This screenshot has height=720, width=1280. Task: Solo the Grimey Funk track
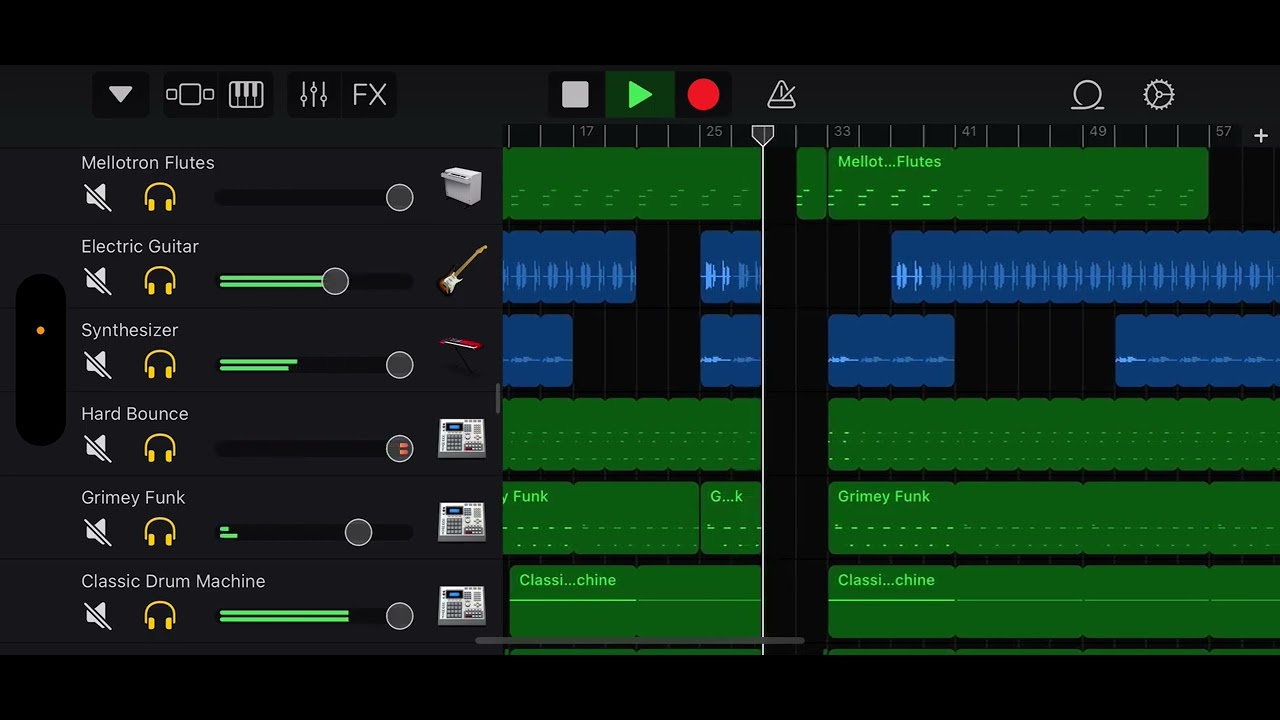160,533
